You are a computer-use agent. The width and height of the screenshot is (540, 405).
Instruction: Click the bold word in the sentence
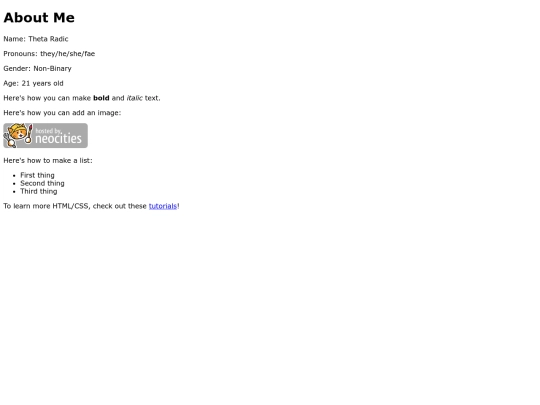tap(101, 98)
